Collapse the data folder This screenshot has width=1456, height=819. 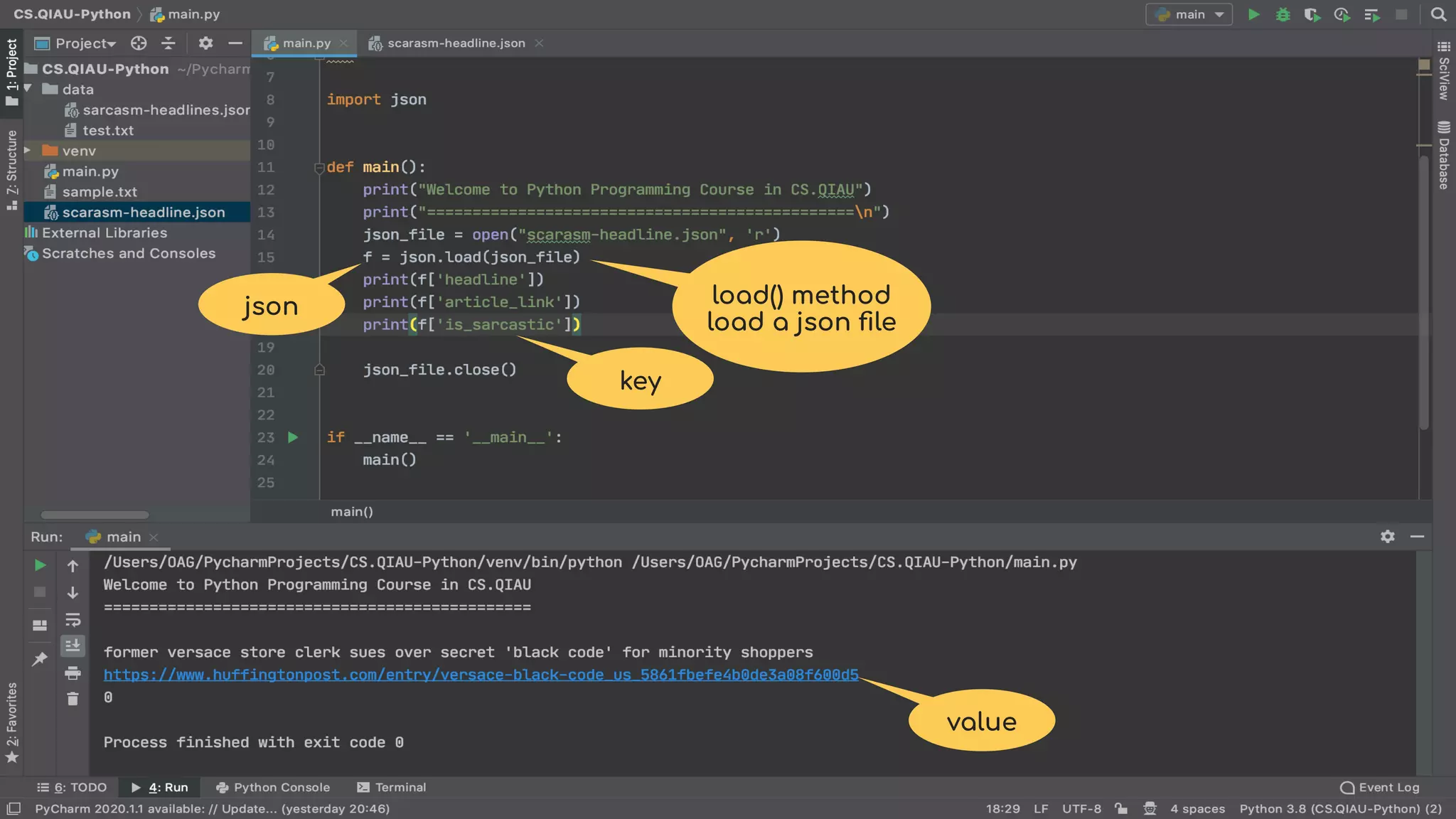tap(28, 89)
